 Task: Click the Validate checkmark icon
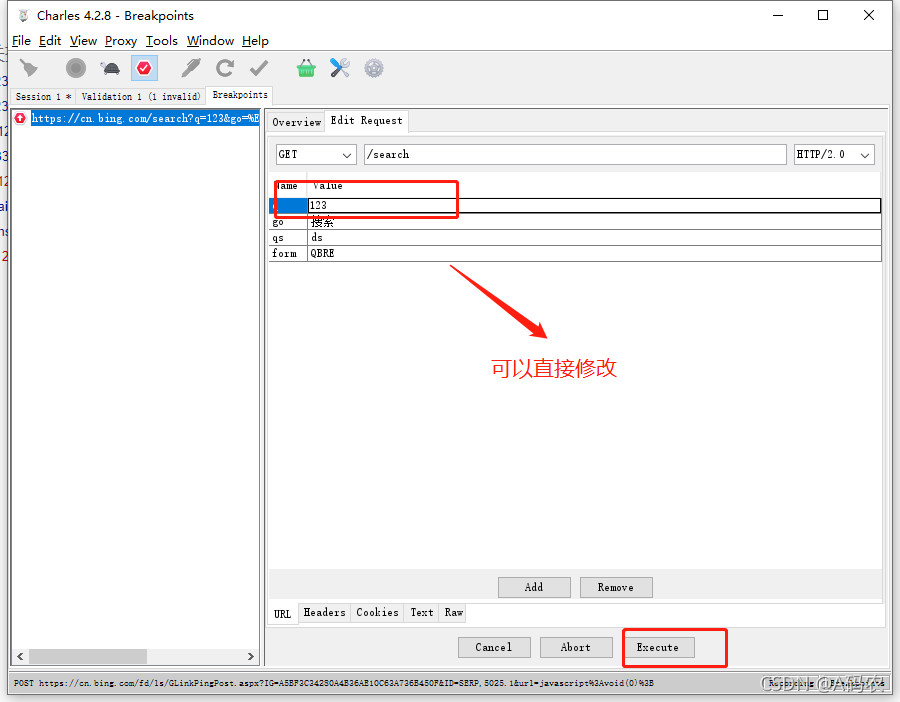[259, 68]
